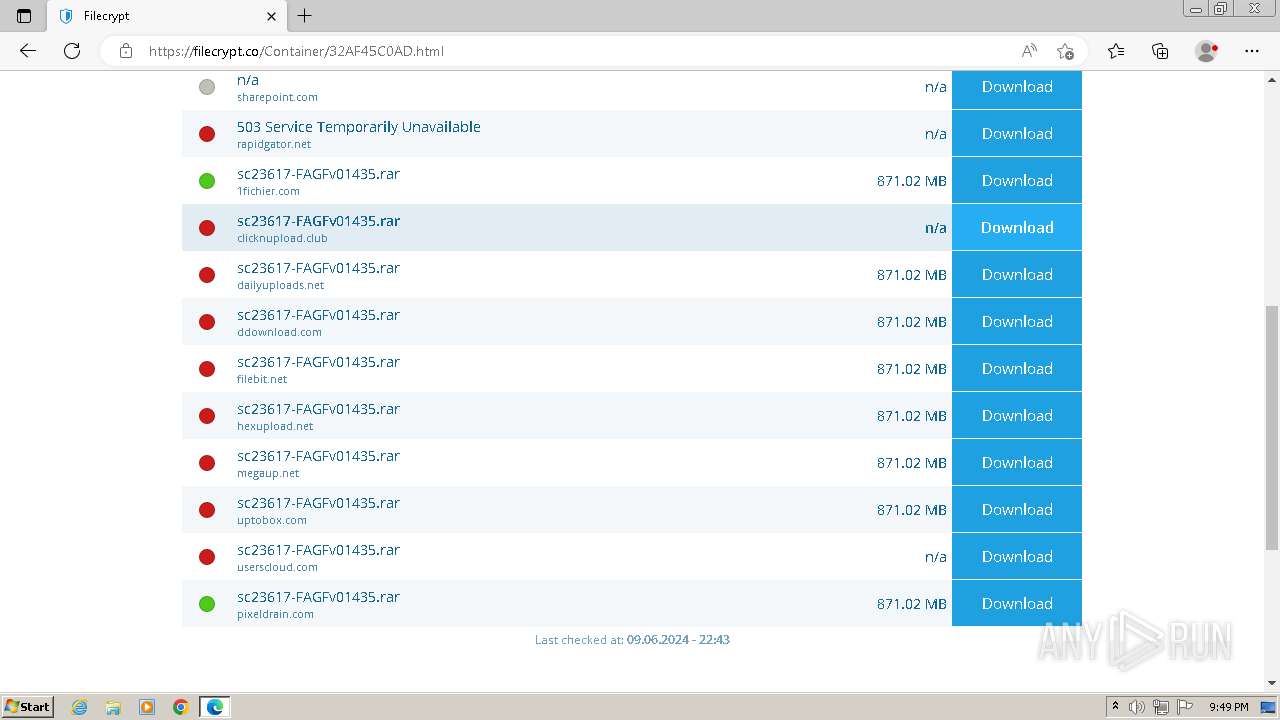Download from hexupload.net

[1017, 416]
